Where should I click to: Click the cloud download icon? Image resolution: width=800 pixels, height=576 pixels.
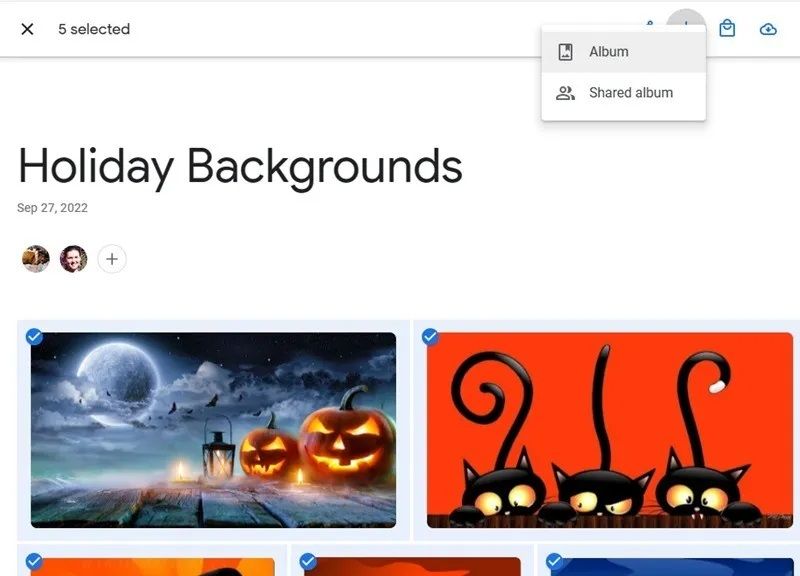768,29
